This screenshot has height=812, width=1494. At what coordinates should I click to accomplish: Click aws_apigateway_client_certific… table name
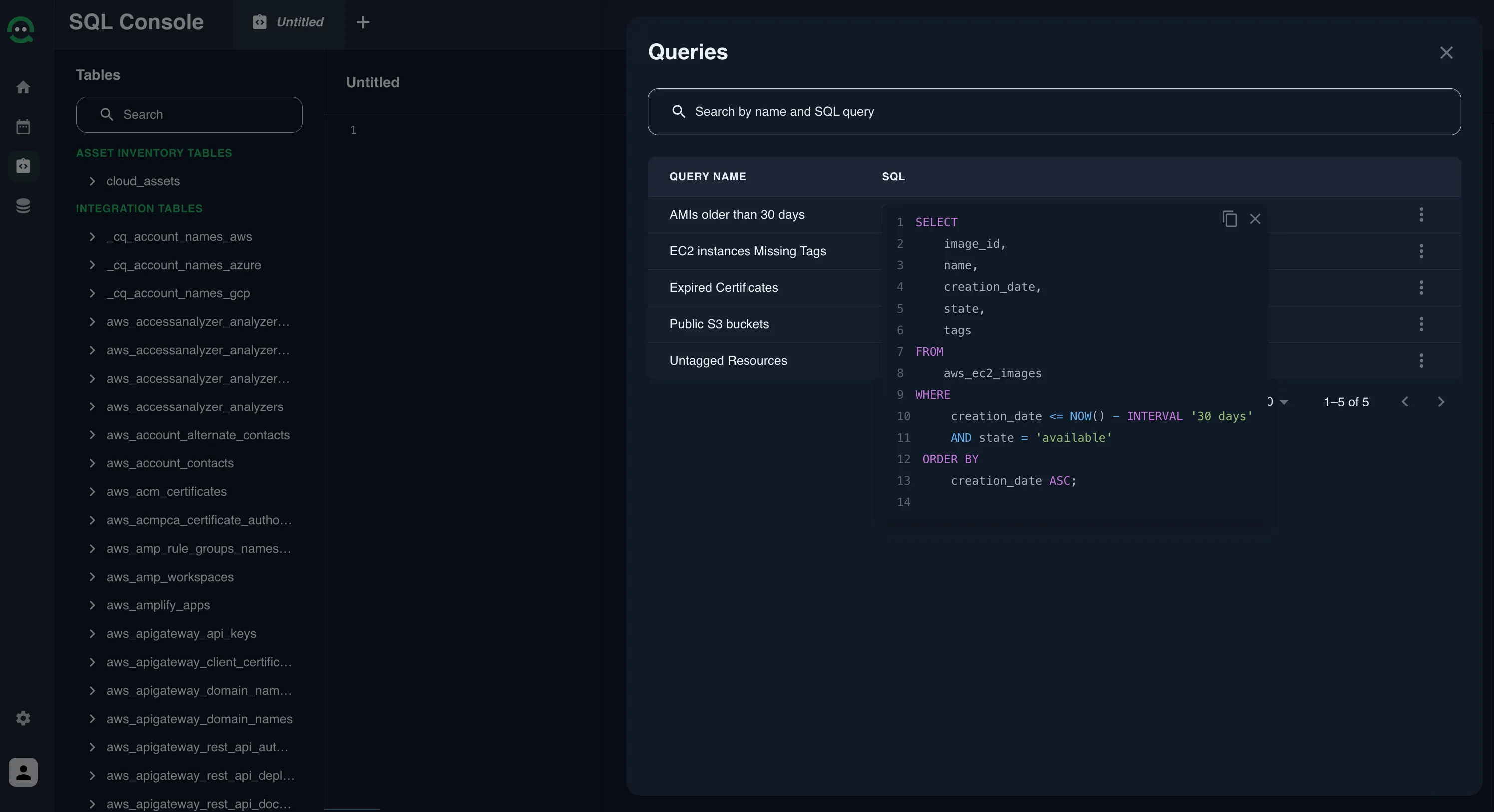199,662
